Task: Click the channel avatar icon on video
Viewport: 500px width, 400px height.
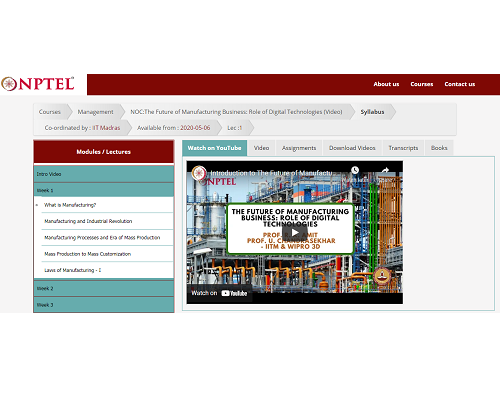Action: 199,173
